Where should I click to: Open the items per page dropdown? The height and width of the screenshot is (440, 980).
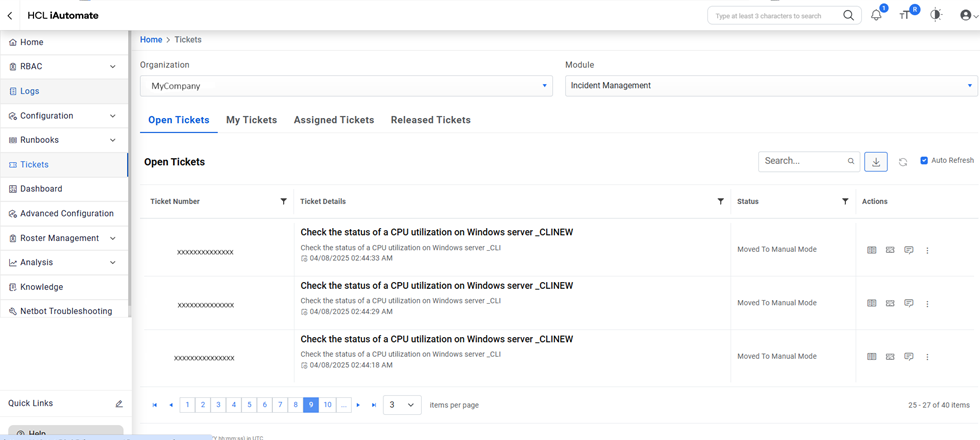tap(403, 405)
